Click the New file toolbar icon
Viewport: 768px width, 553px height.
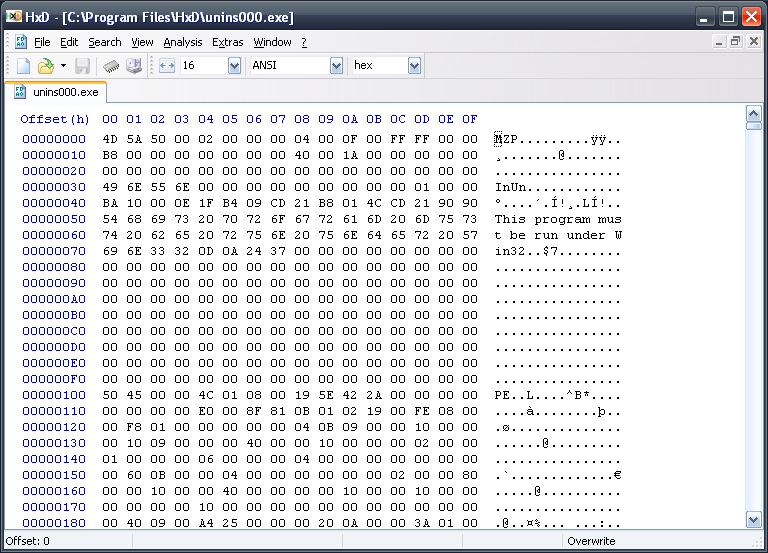coord(23,66)
